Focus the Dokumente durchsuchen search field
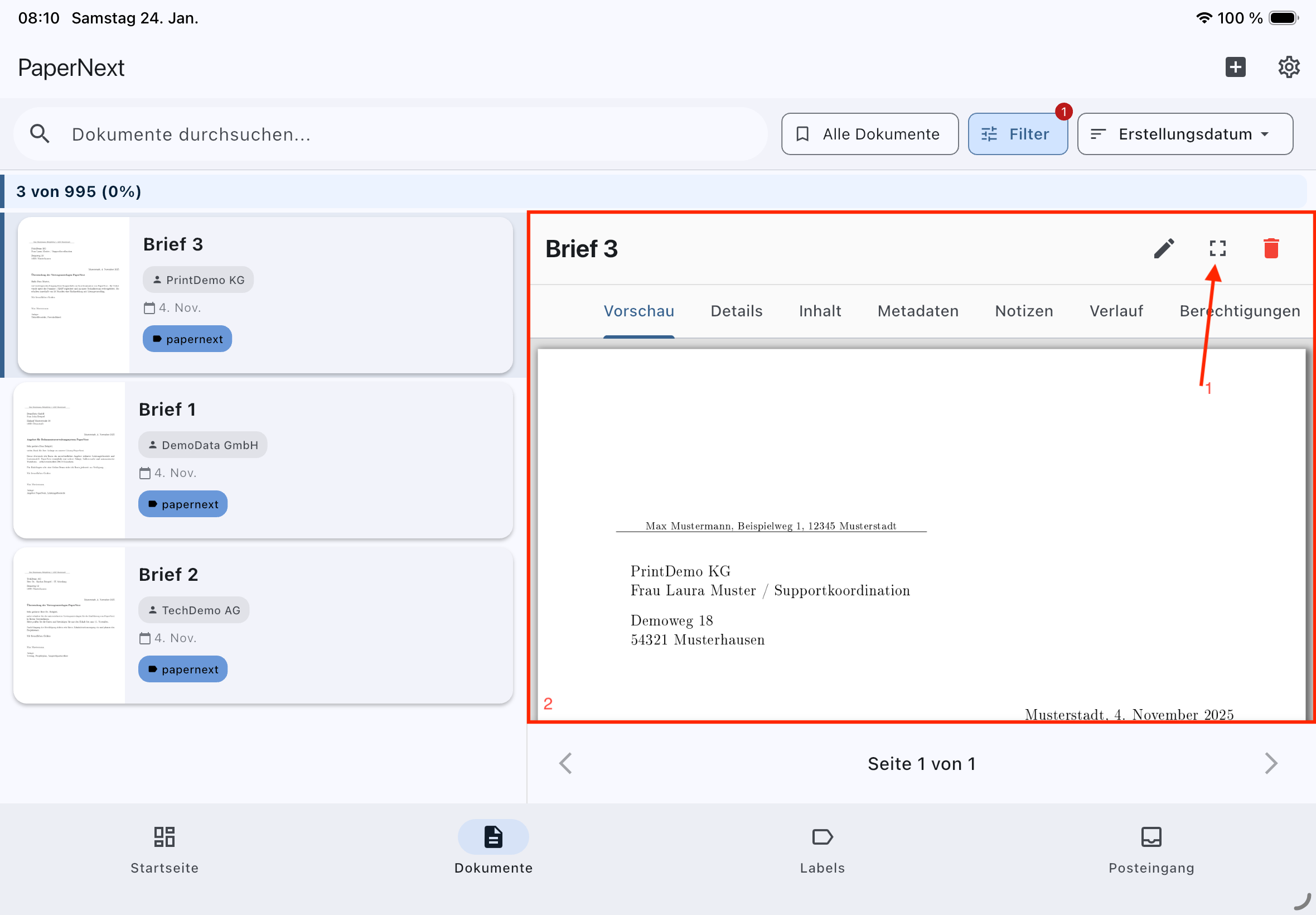 pos(401,133)
